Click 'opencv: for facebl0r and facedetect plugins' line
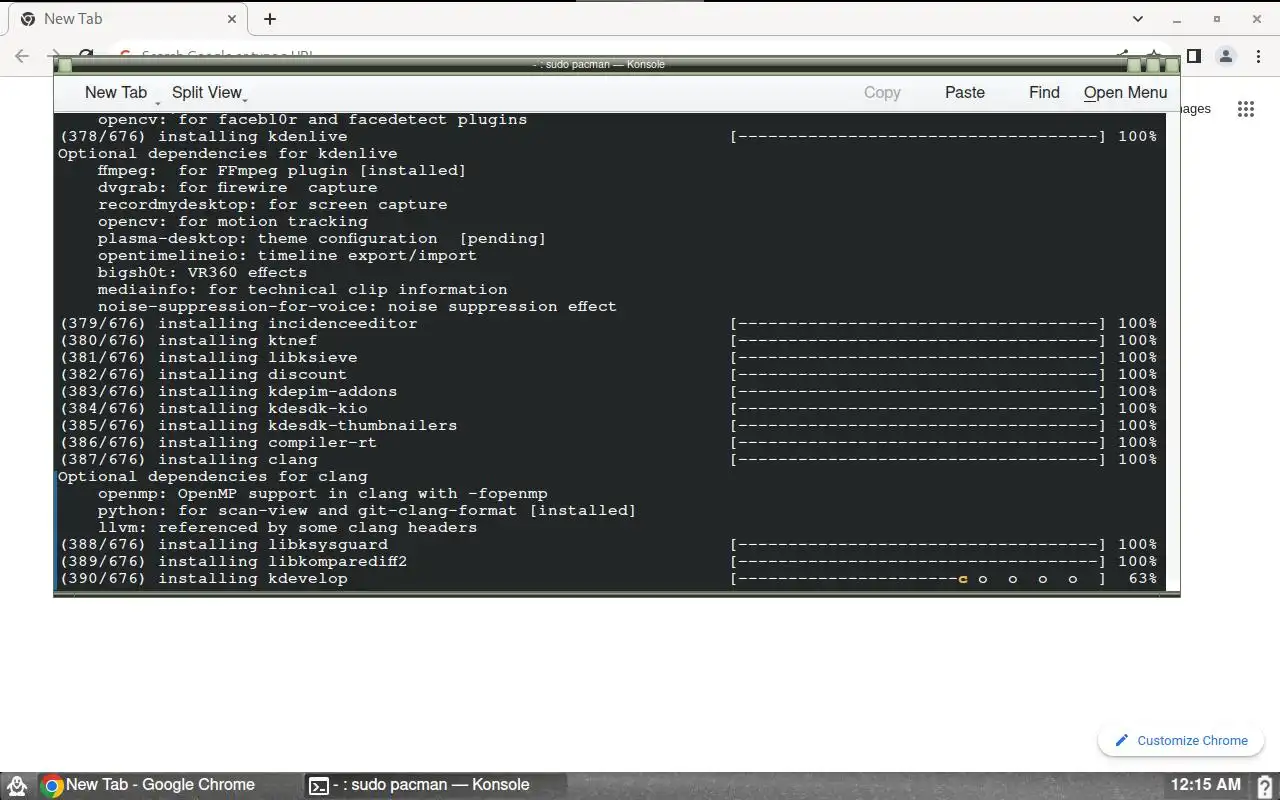Image resolution: width=1280 pixels, height=800 pixels. [313, 119]
